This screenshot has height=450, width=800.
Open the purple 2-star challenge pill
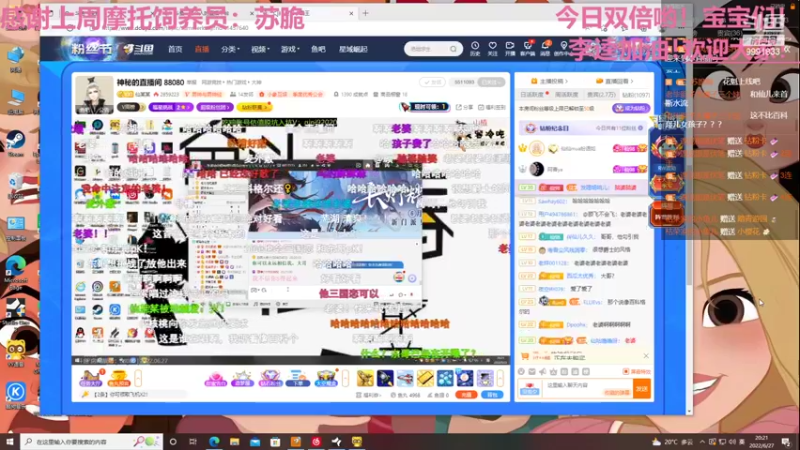pyautogui.click(x=171, y=107)
